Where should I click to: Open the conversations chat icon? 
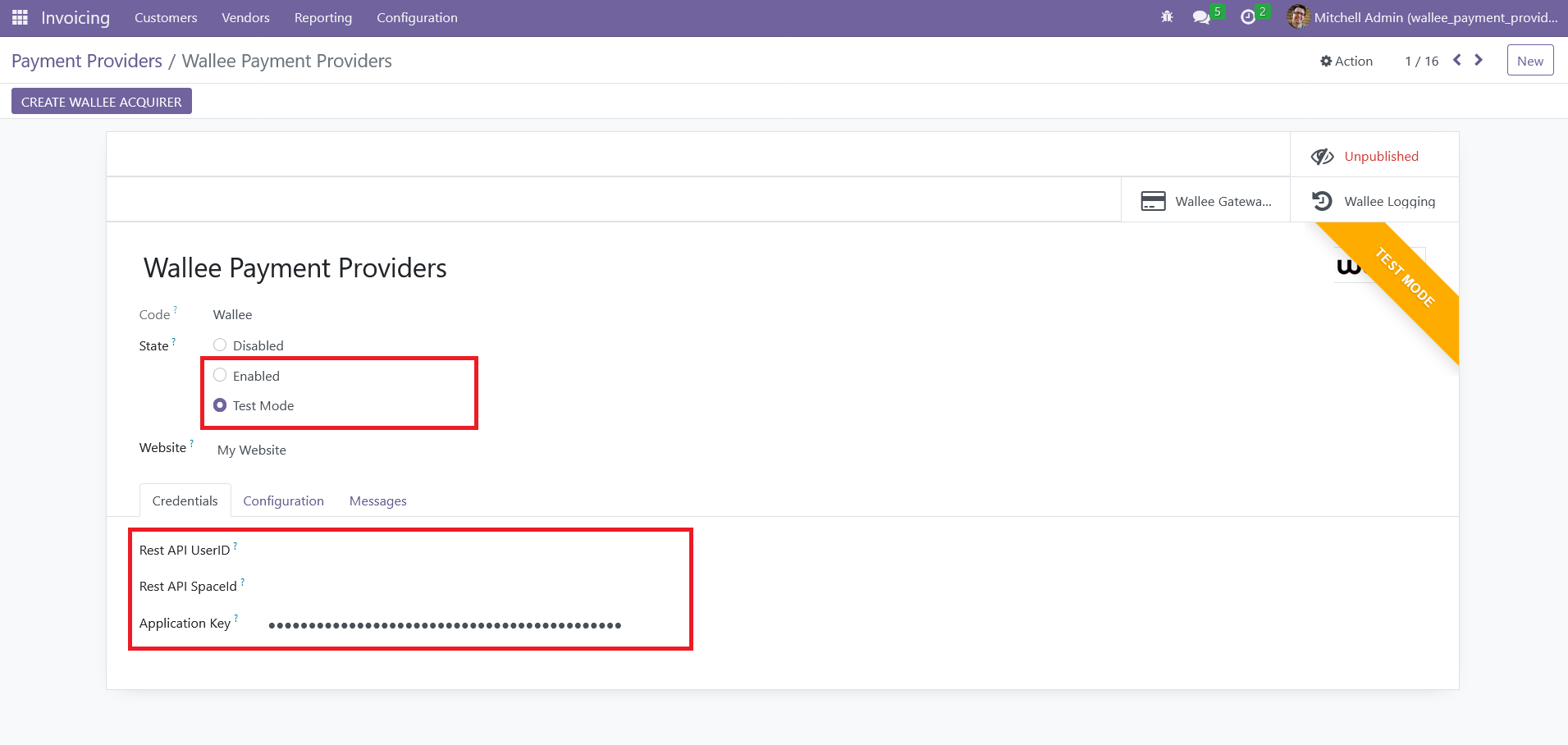point(1201,17)
